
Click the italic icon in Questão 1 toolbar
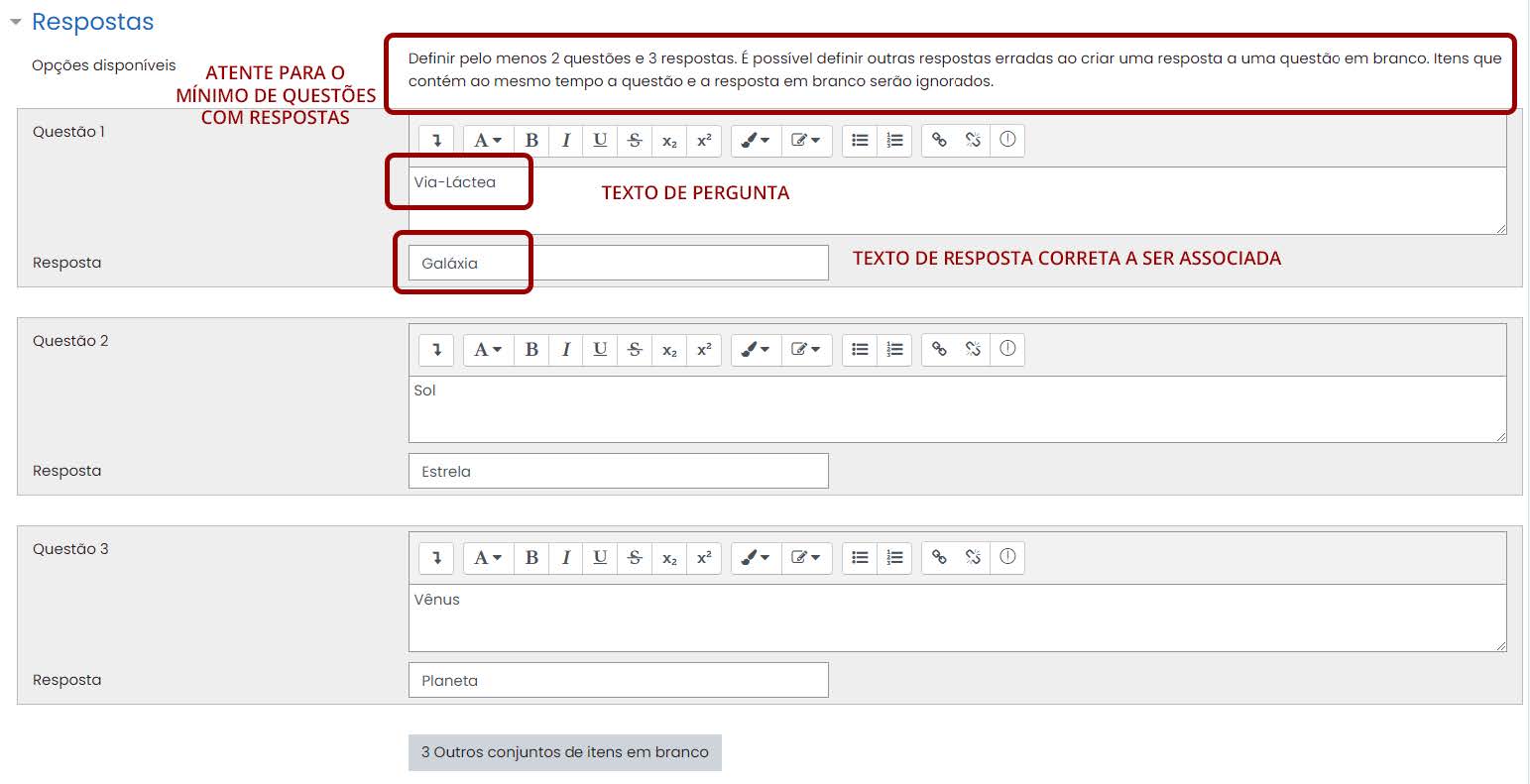(565, 140)
